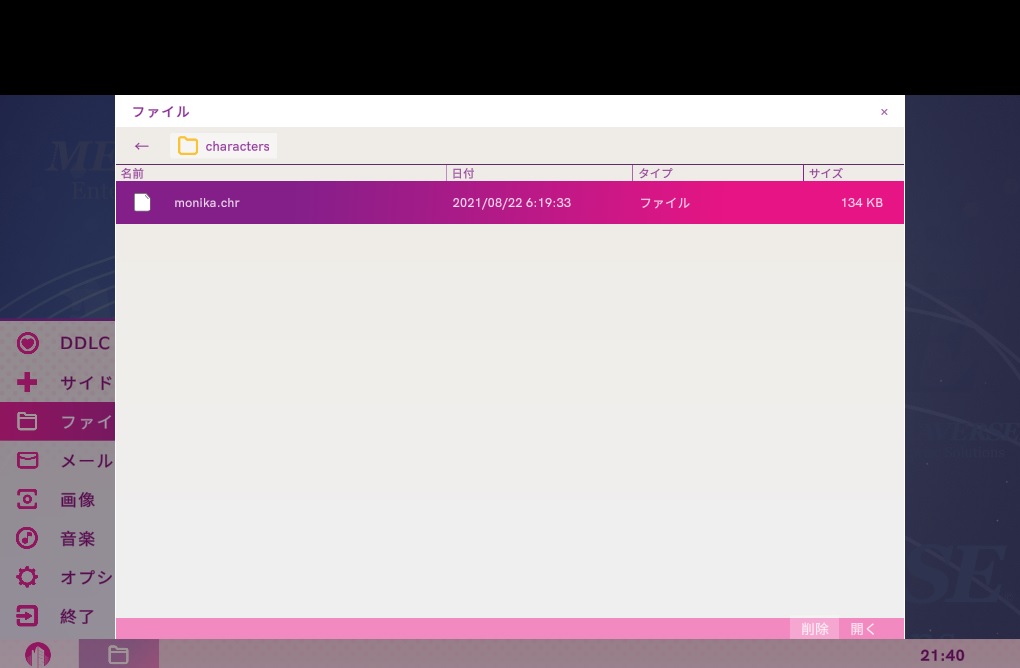Click the タイプ column header

(x=717, y=173)
